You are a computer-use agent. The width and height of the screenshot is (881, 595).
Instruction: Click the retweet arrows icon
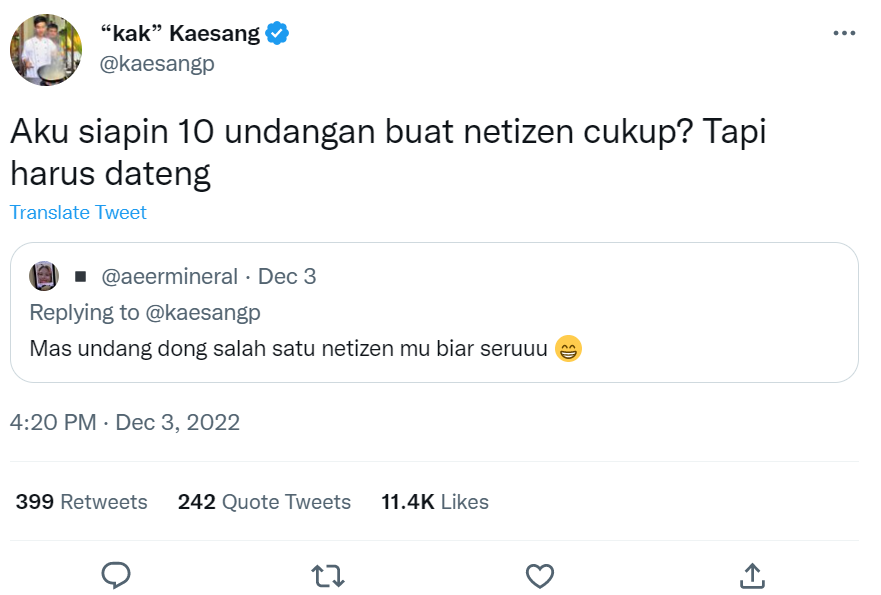click(328, 575)
